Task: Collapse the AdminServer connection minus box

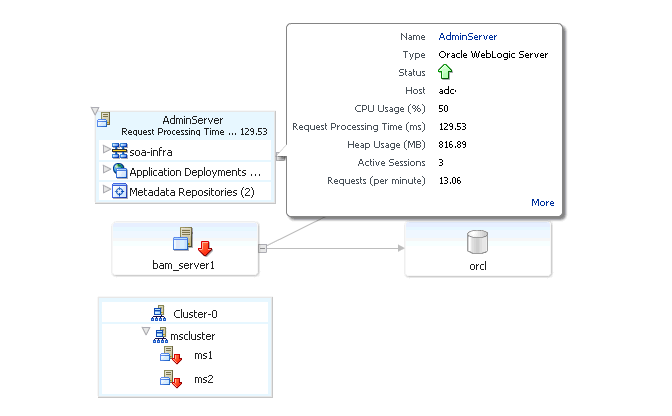Action: coord(280,157)
